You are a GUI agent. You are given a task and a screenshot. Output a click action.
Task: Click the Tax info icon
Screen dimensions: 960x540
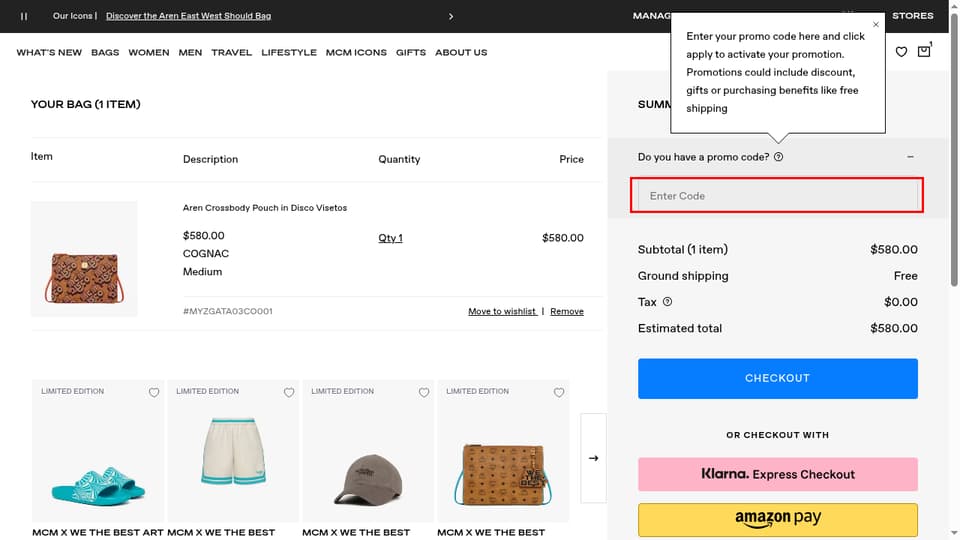pyautogui.click(x=667, y=302)
